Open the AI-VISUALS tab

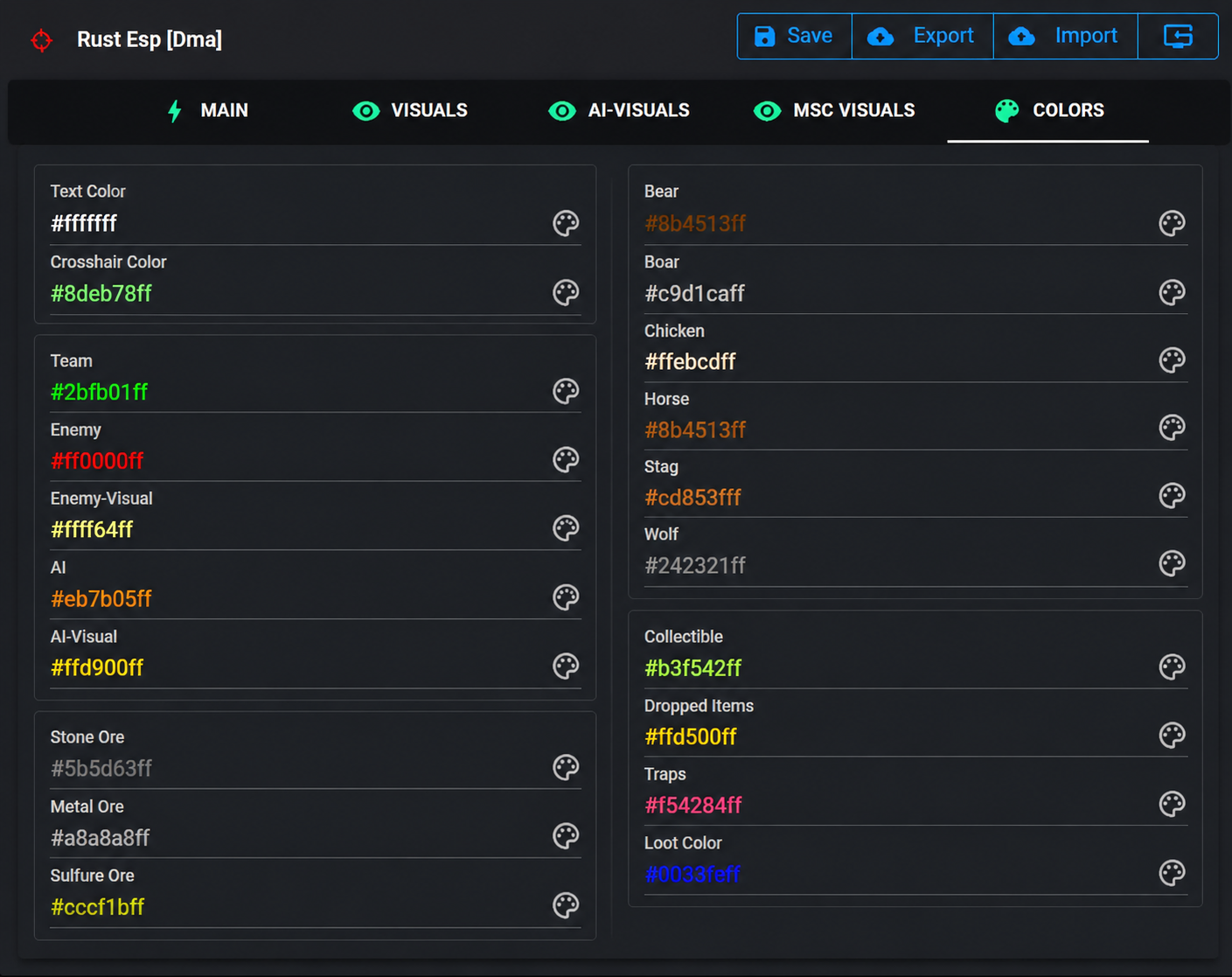click(619, 111)
